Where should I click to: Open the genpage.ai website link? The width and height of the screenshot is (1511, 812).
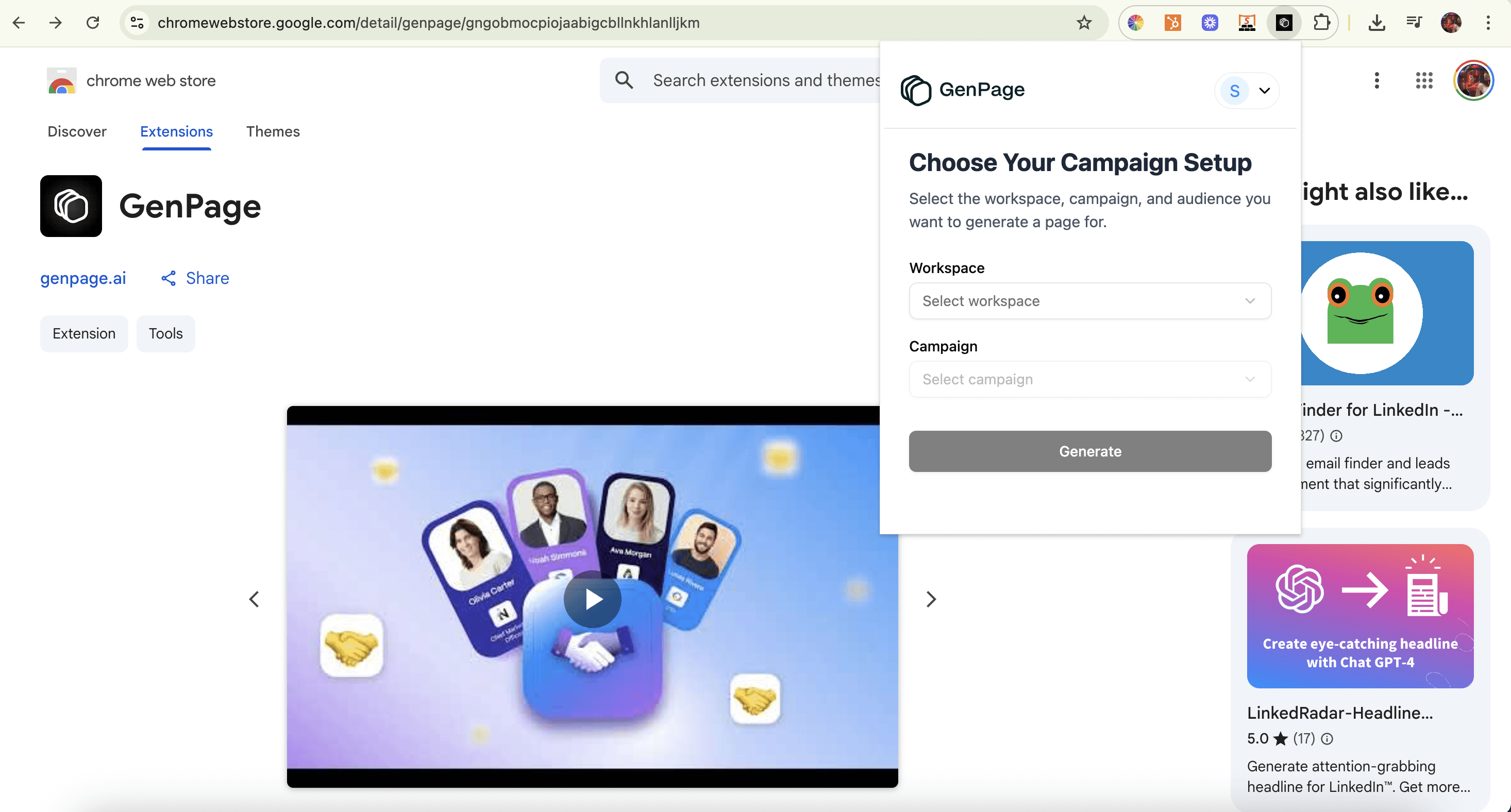(x=82, y=278)
